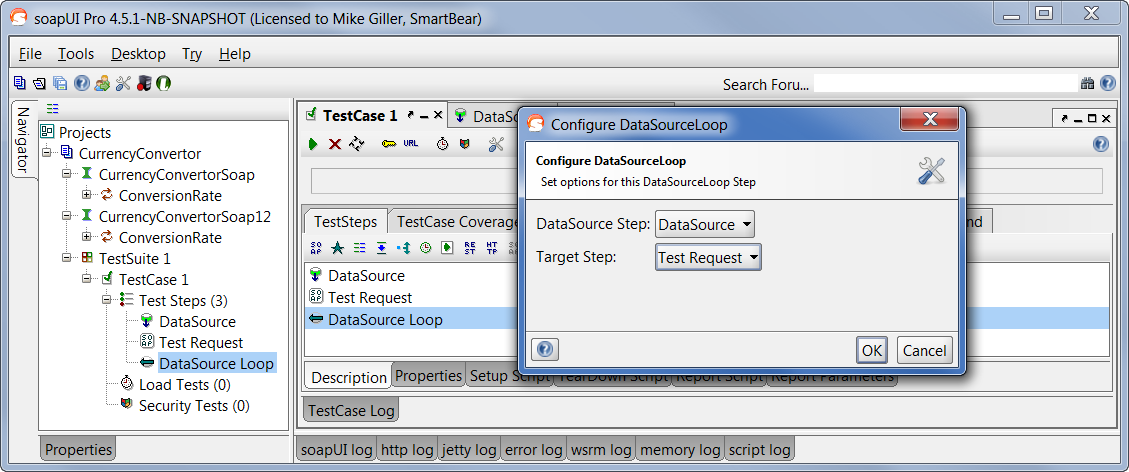The width and height of the screenshot is (1129, 472).
Task: Create a load test via stopwatch icon
Action: (443, 144)
